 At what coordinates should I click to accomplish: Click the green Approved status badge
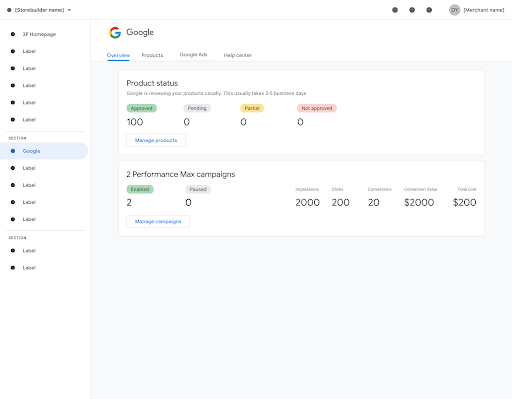(x=142, y=108)
